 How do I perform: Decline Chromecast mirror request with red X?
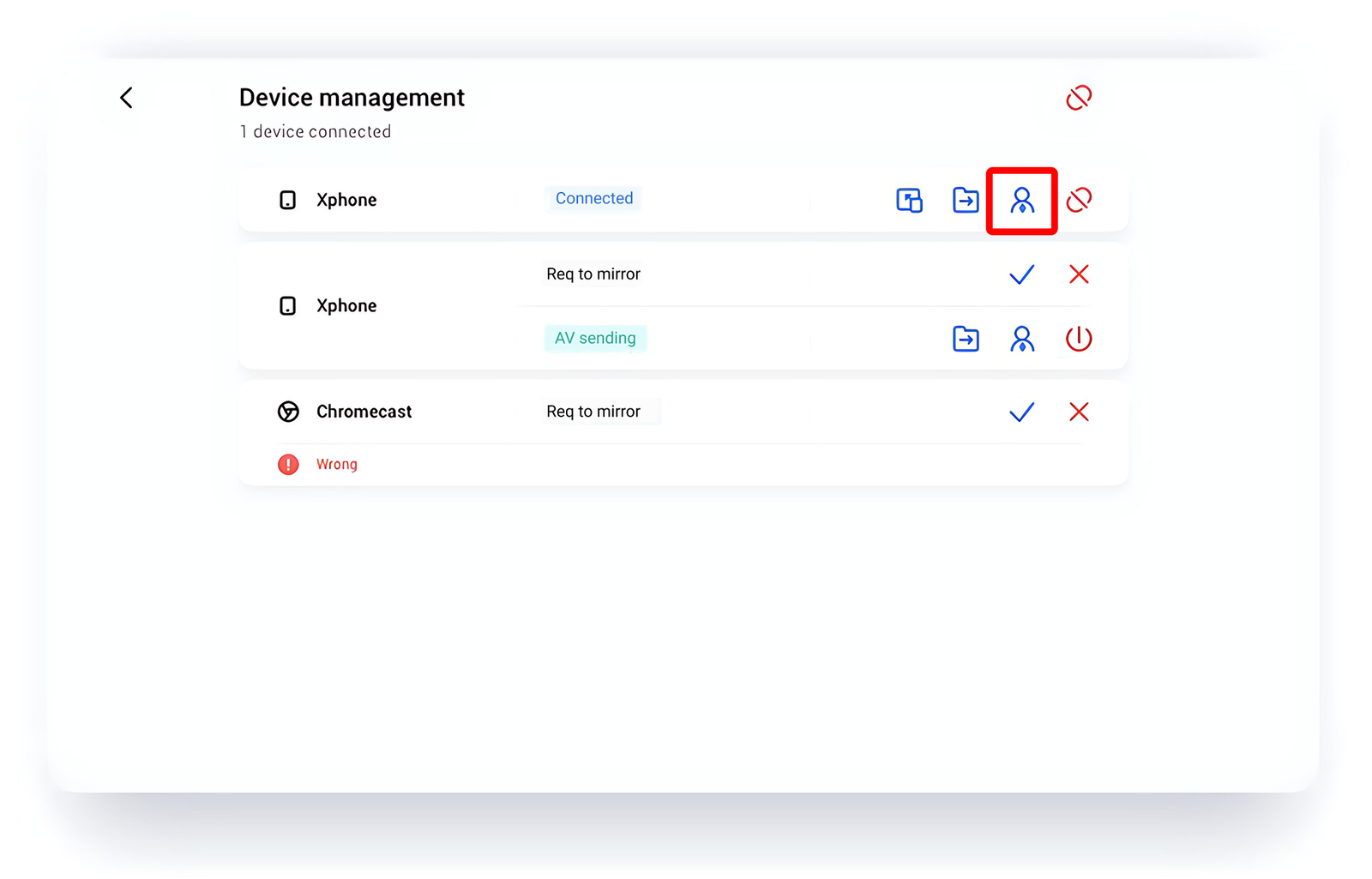click(1078, 412)
